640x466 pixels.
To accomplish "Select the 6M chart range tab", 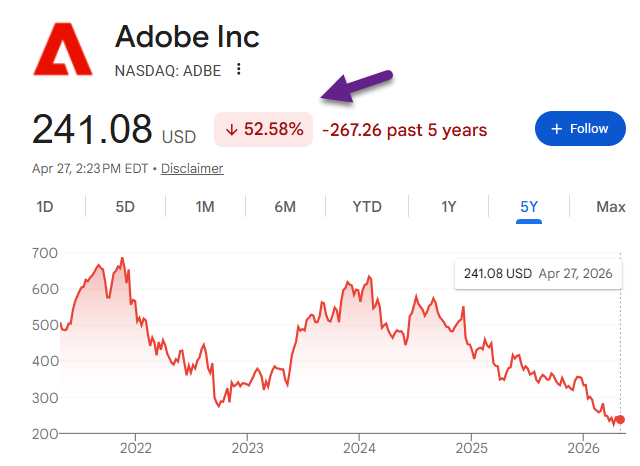I will 285,207.
